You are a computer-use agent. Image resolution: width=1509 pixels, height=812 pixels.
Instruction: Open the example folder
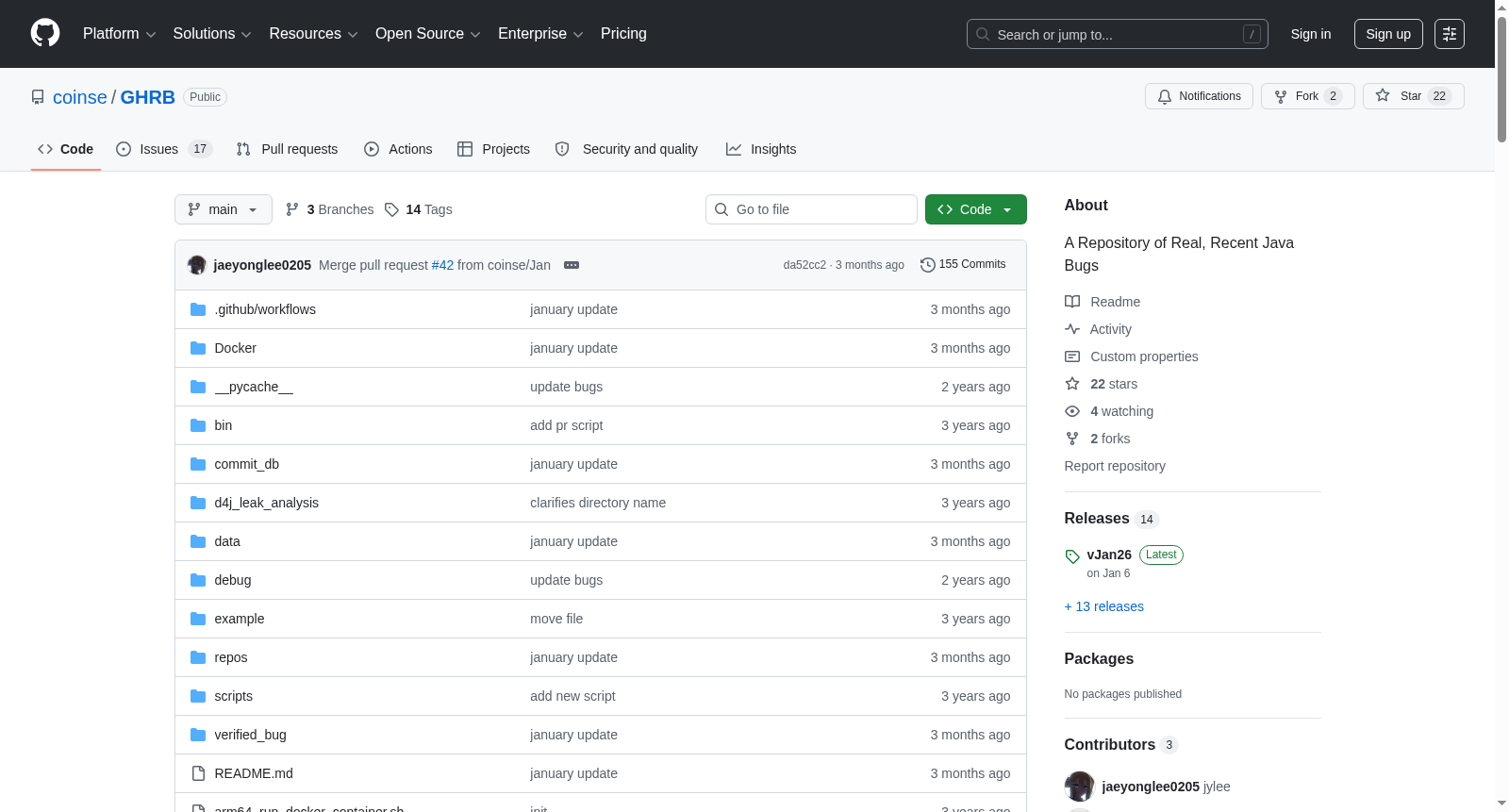click(x=240, y=619)
